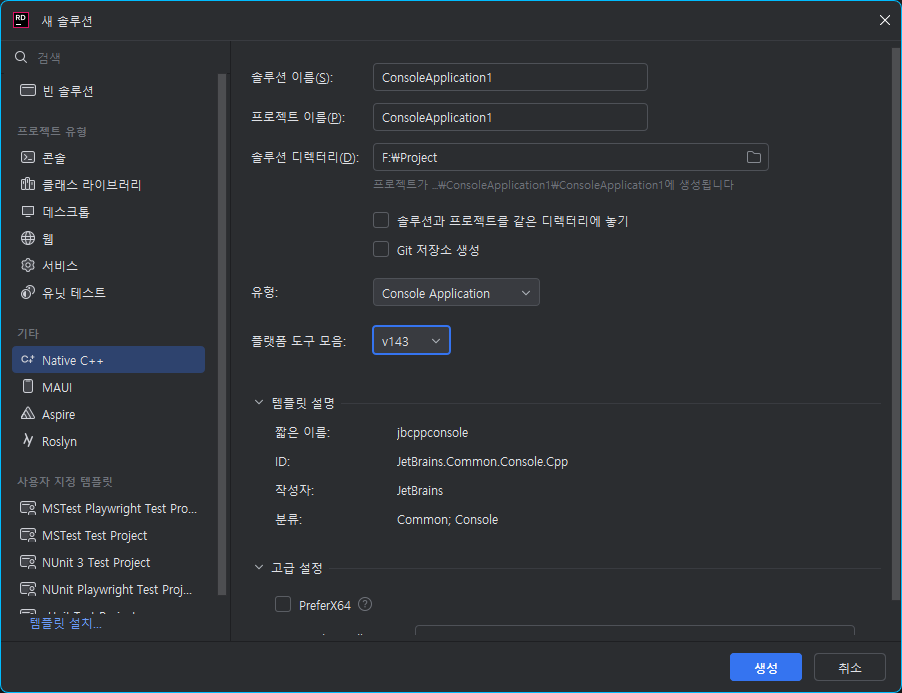
Task: Select the Native C++ template
Action: (x=109, y=359)
